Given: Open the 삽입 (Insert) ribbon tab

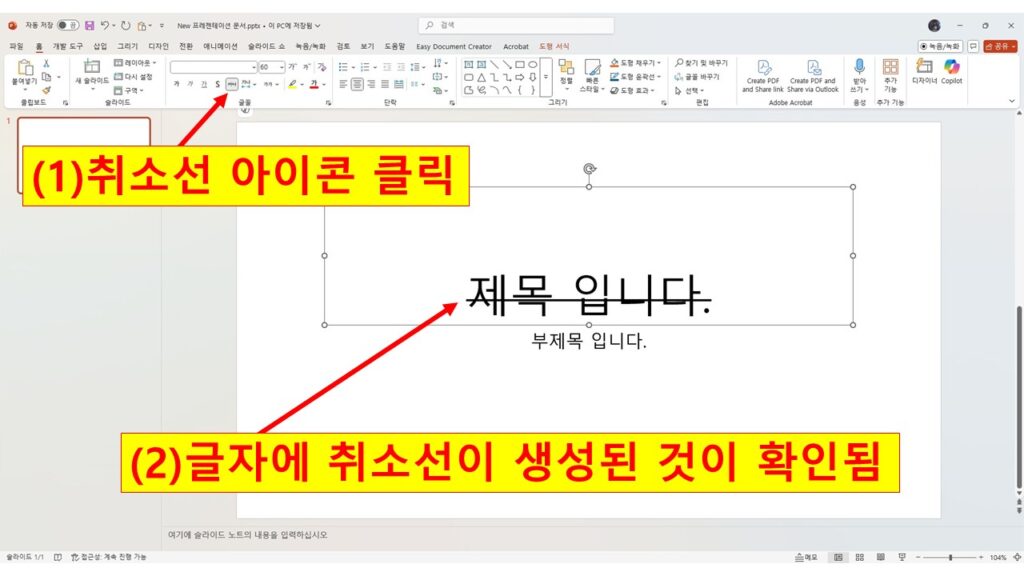Looking at the screenshot, I should pos(100,46).
